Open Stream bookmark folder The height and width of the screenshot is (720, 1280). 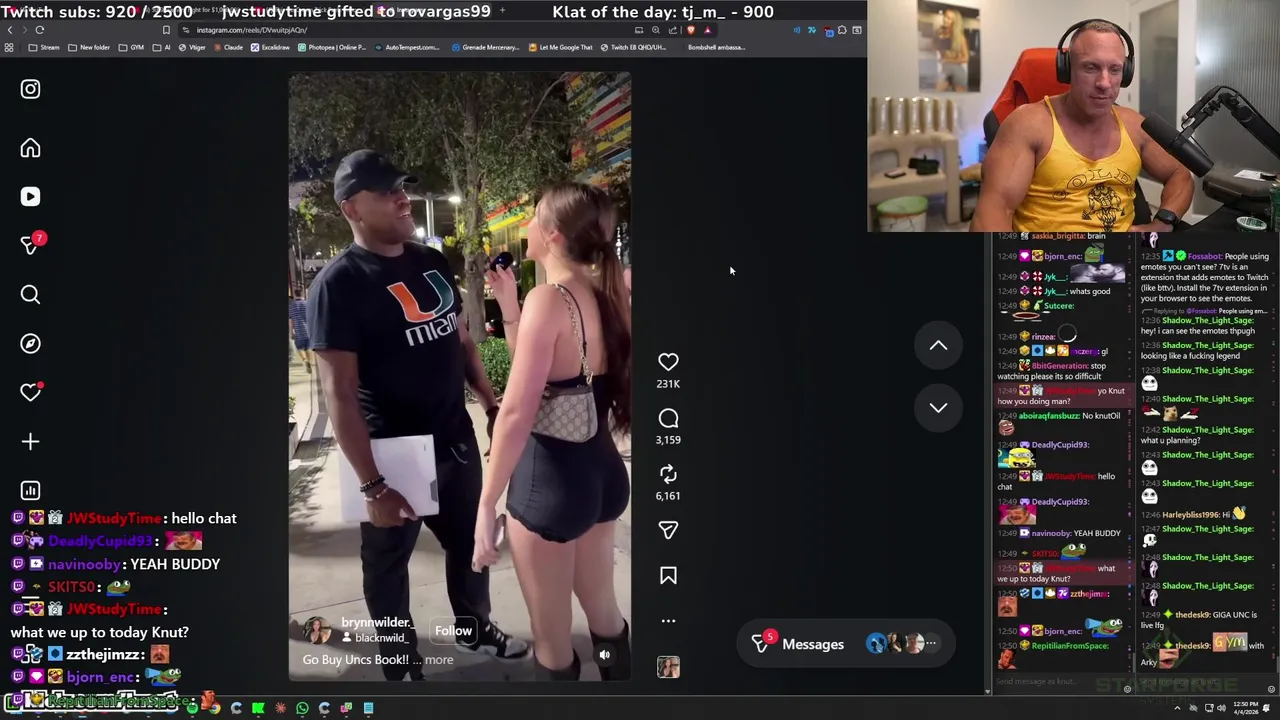(x=44, y=47)
